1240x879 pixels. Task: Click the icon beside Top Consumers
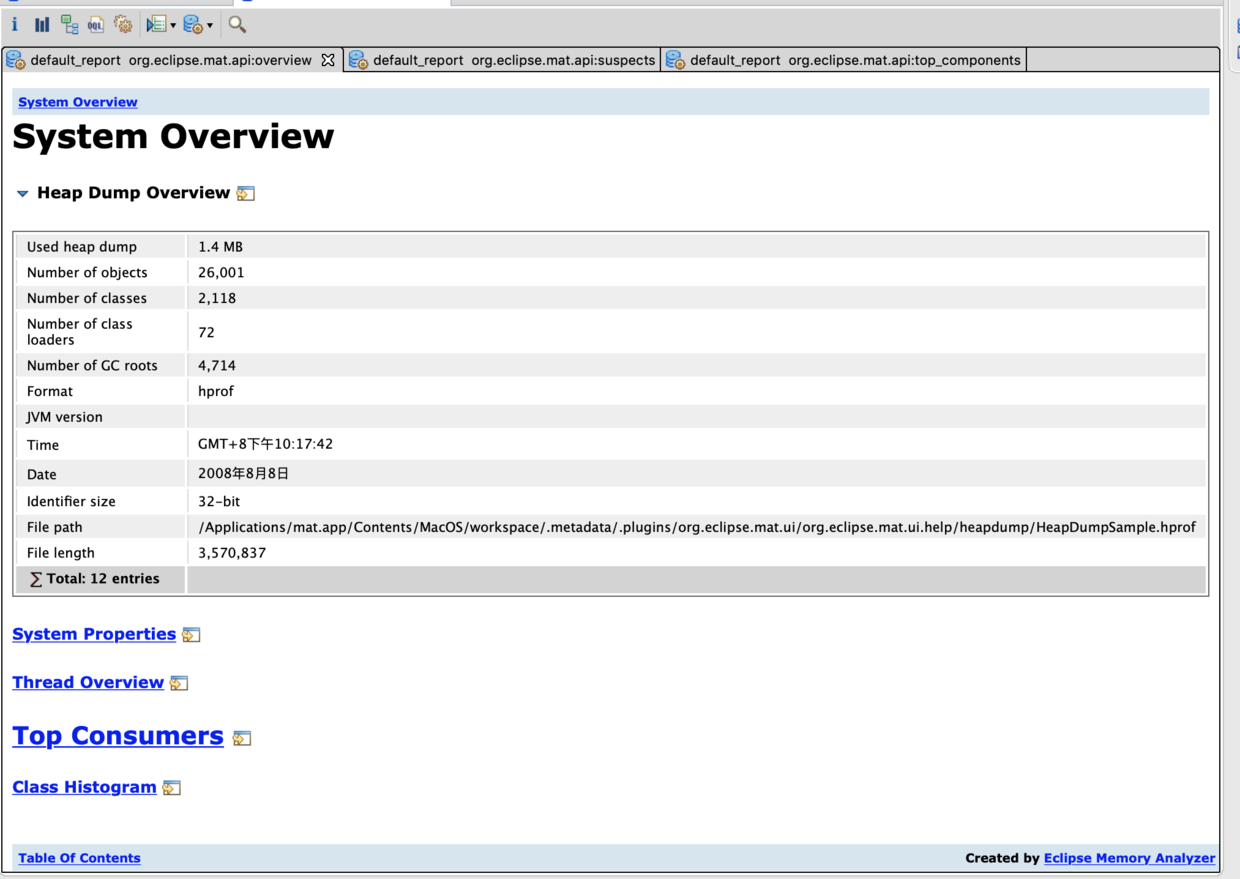[242, 738]
